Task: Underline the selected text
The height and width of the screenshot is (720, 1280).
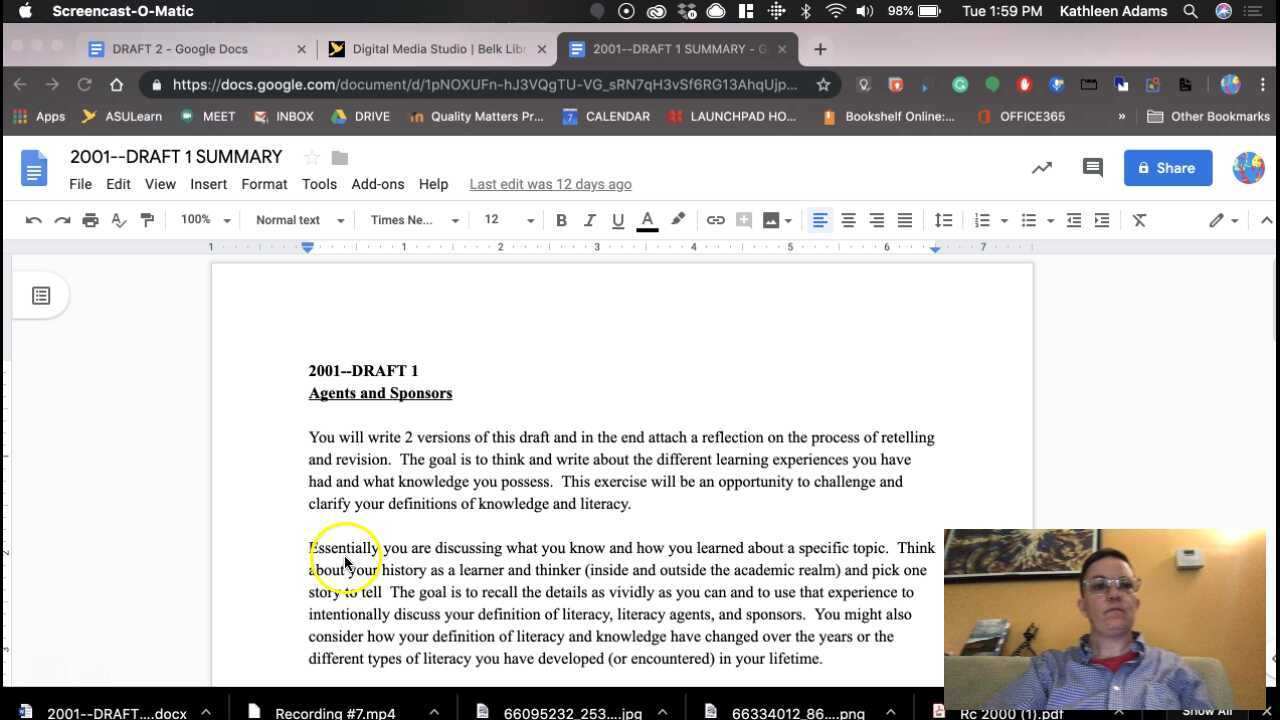Action: pyautogui.click(x=618, y=220)
